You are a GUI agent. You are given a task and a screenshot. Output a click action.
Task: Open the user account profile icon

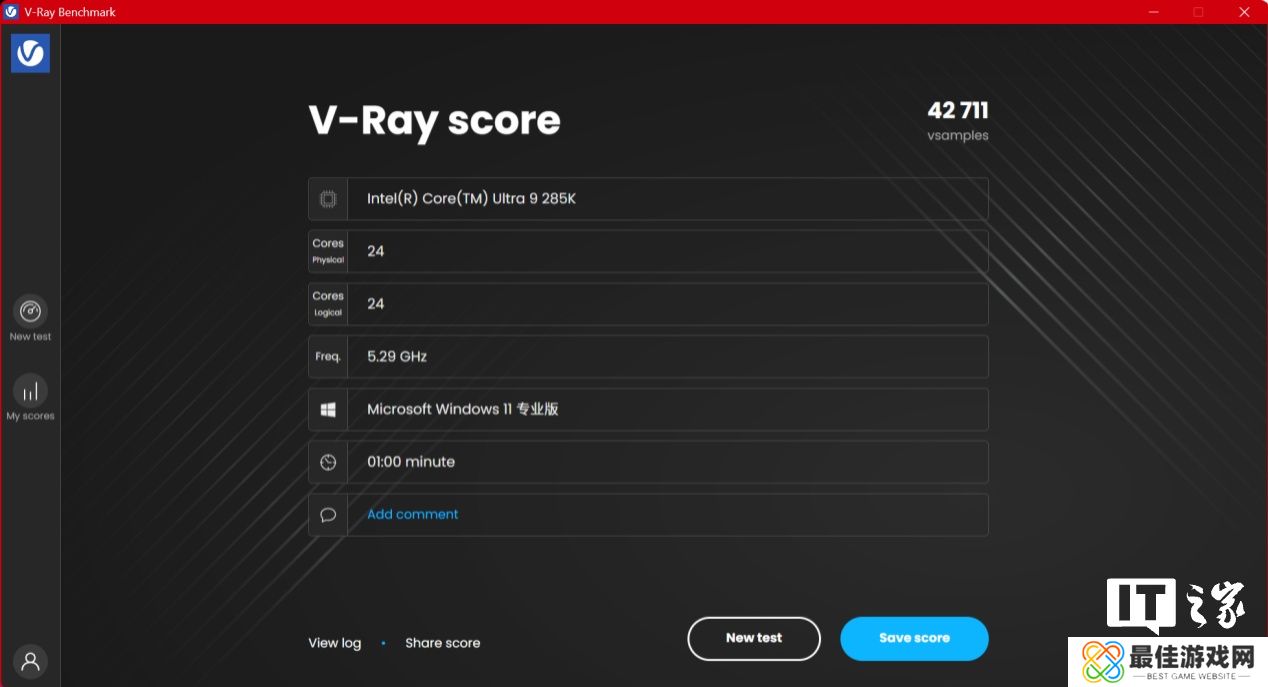[30, 661]
